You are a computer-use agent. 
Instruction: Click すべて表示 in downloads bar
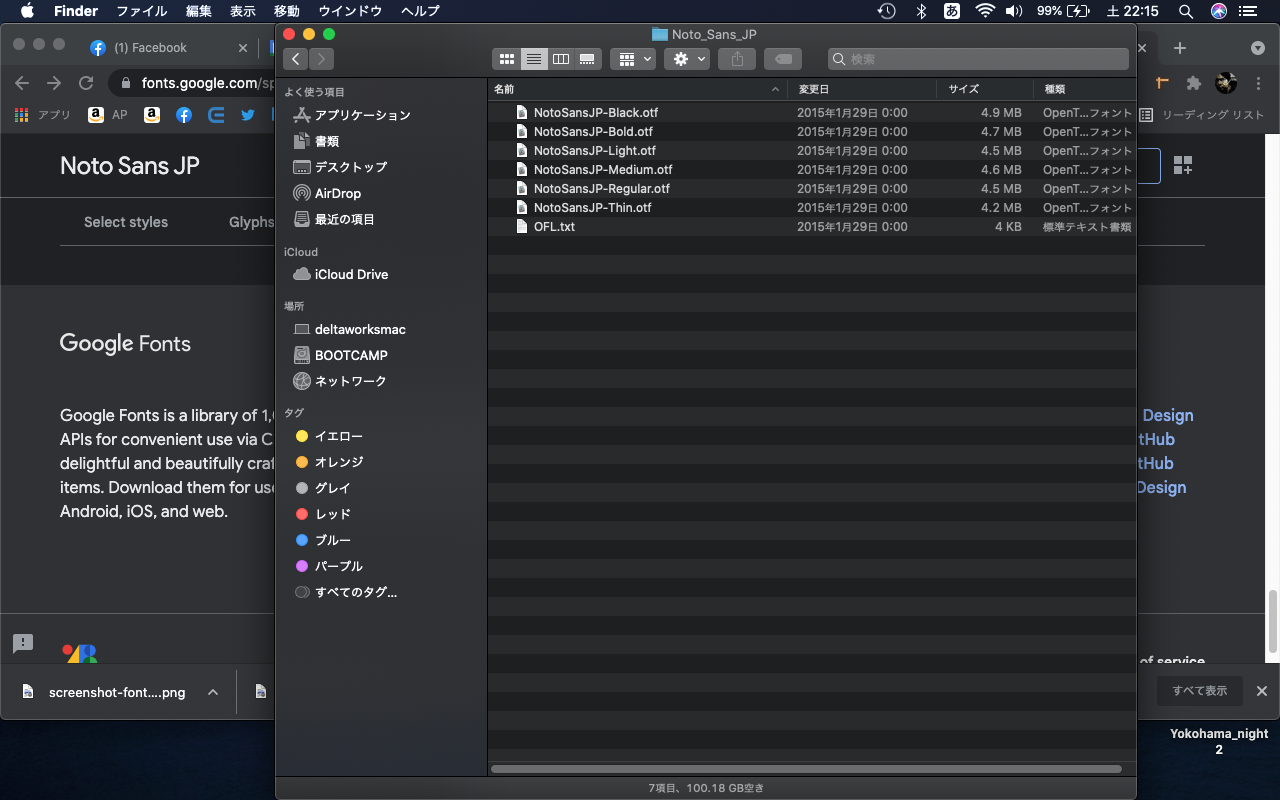(x=1200, y=691)
